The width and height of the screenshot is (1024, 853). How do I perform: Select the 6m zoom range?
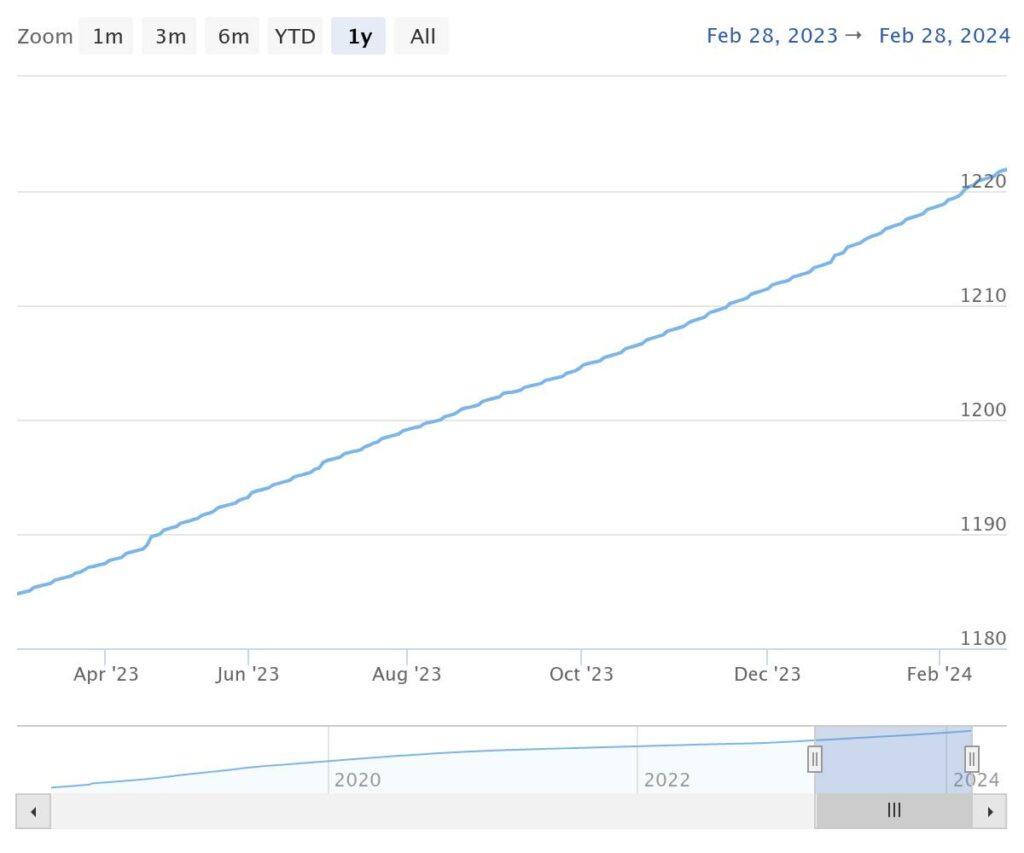pyautogui.click(x=232, y=36)
